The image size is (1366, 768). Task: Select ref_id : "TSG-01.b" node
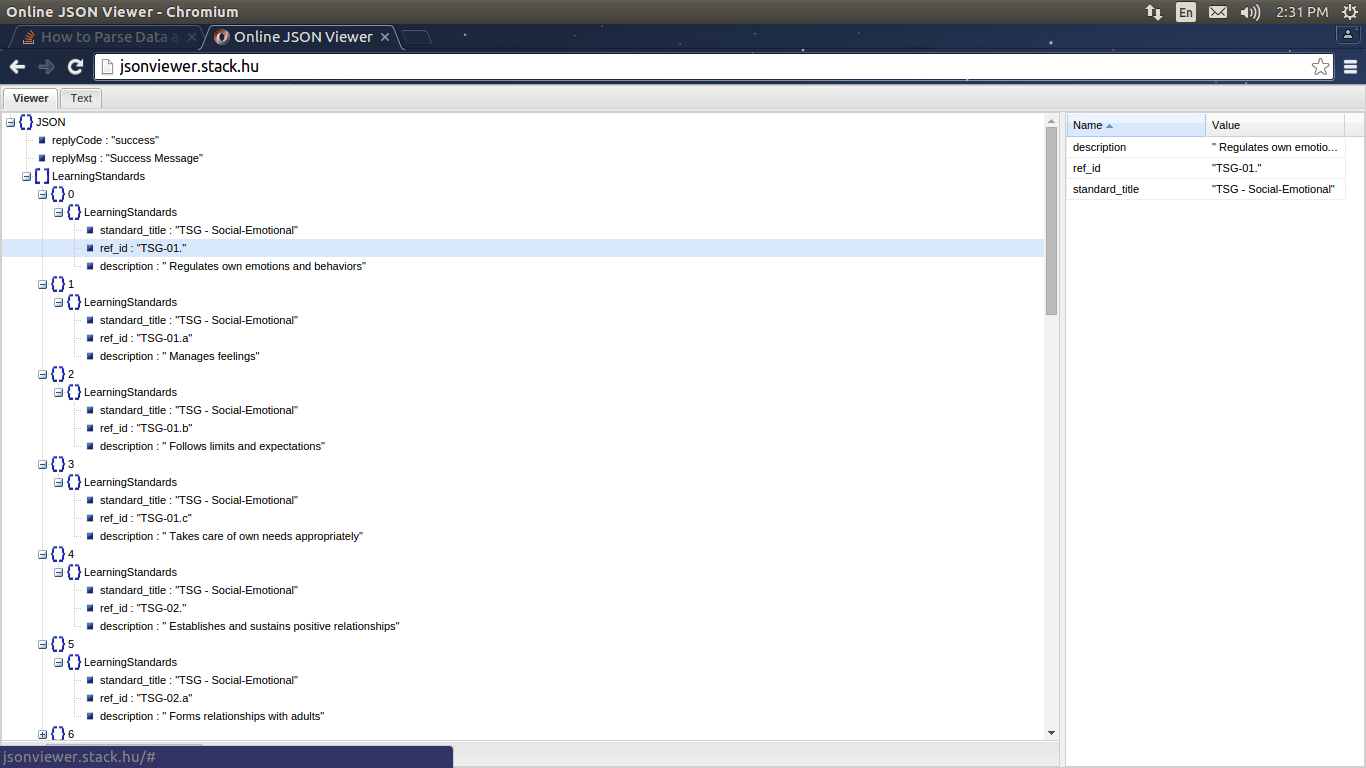coord(146,428)
